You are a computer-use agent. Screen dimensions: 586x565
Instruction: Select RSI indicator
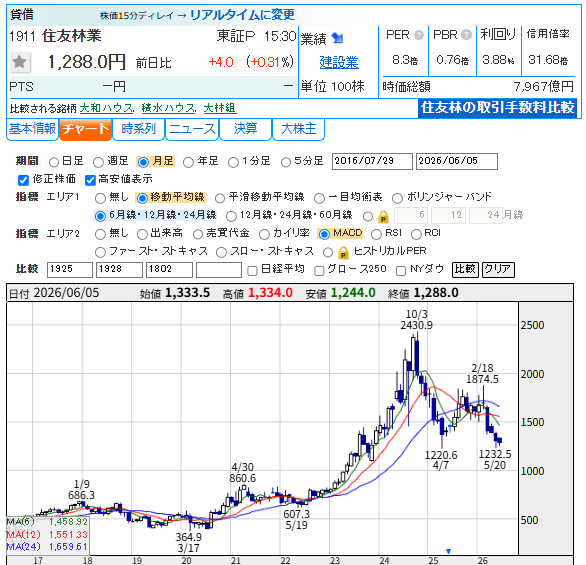pos(376,234)
